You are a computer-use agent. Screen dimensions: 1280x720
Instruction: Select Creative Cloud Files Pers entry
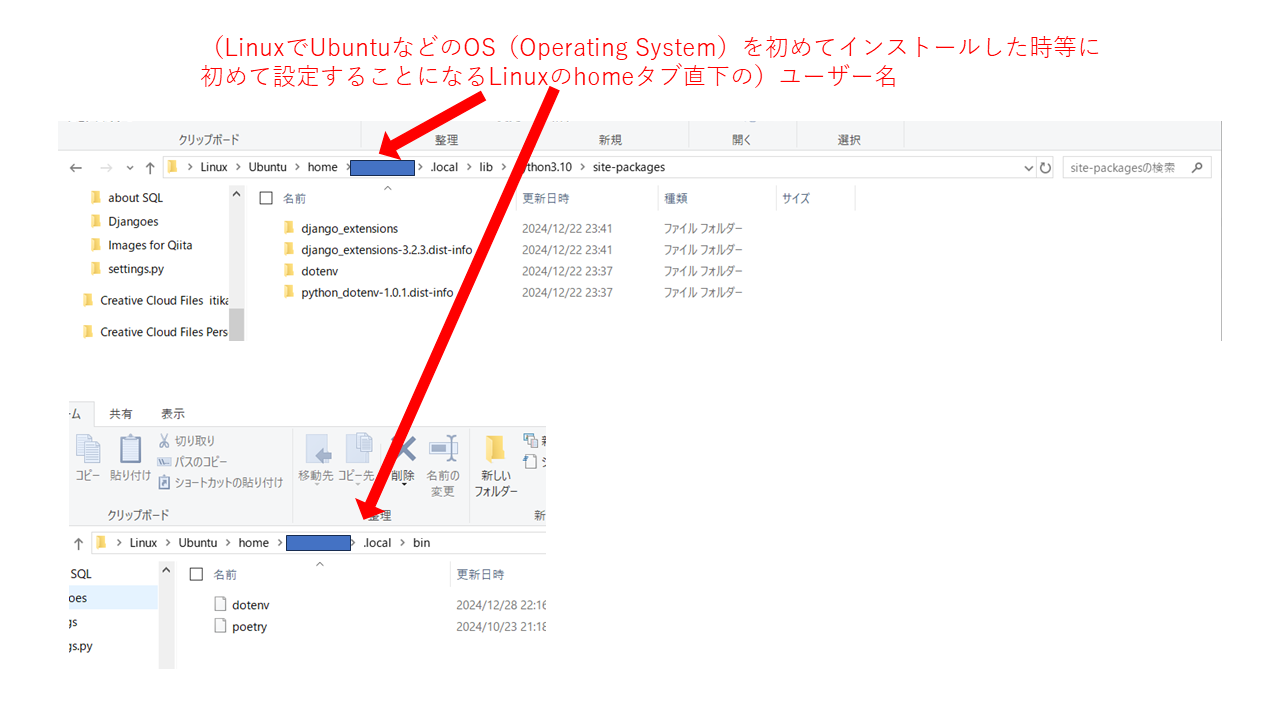pyautogui.click(x=164, y=332)
